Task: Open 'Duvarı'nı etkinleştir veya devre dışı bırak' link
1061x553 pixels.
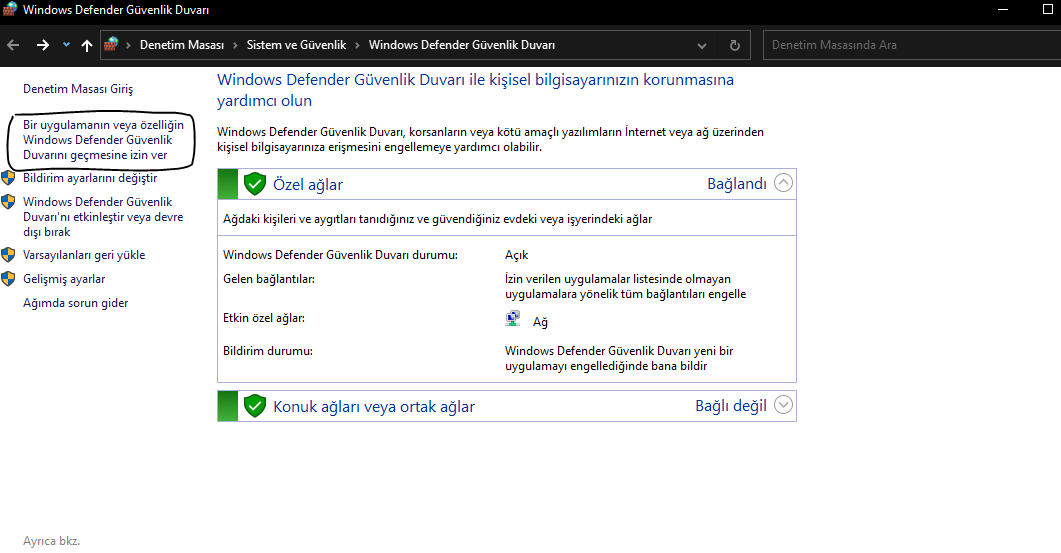Action: (x=103, y=217)
